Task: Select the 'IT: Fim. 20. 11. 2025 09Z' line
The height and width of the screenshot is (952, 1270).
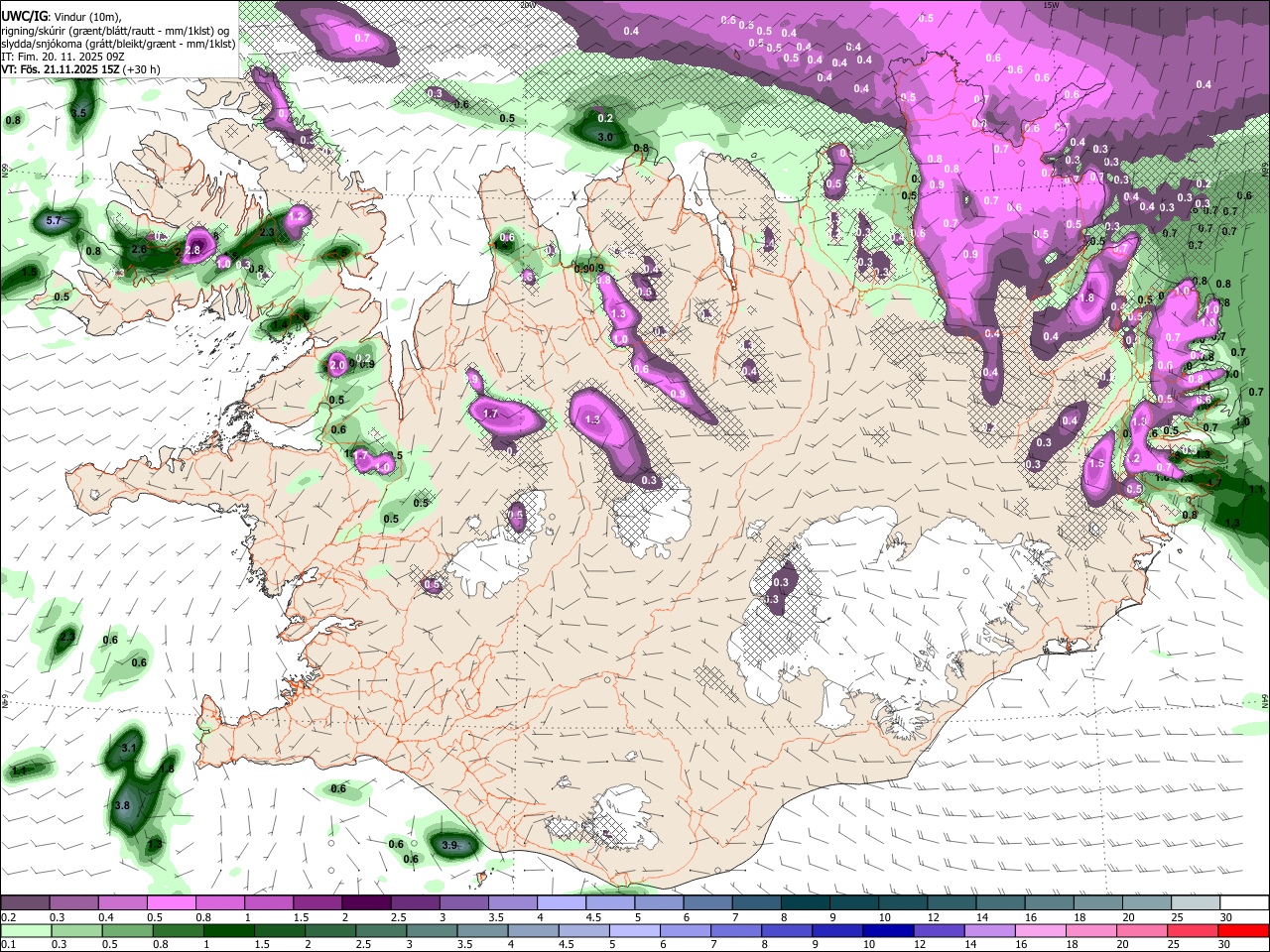Action: pos(63,57)
